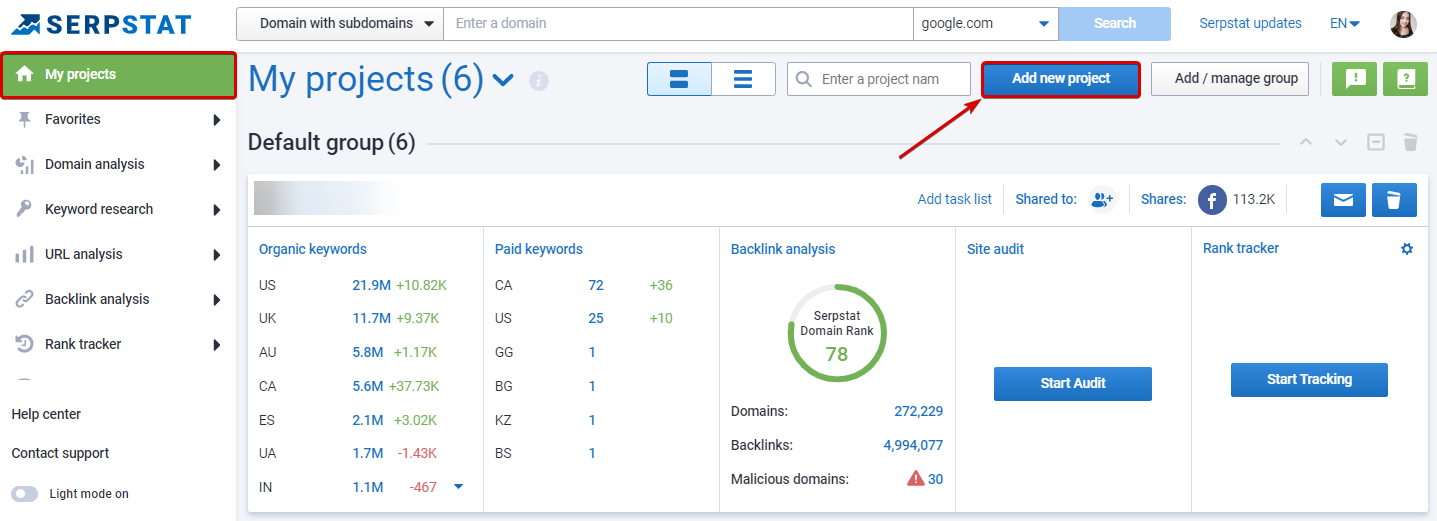Open Backlink analysis sidebar section

pyautogui.click(x=118, y=300)
